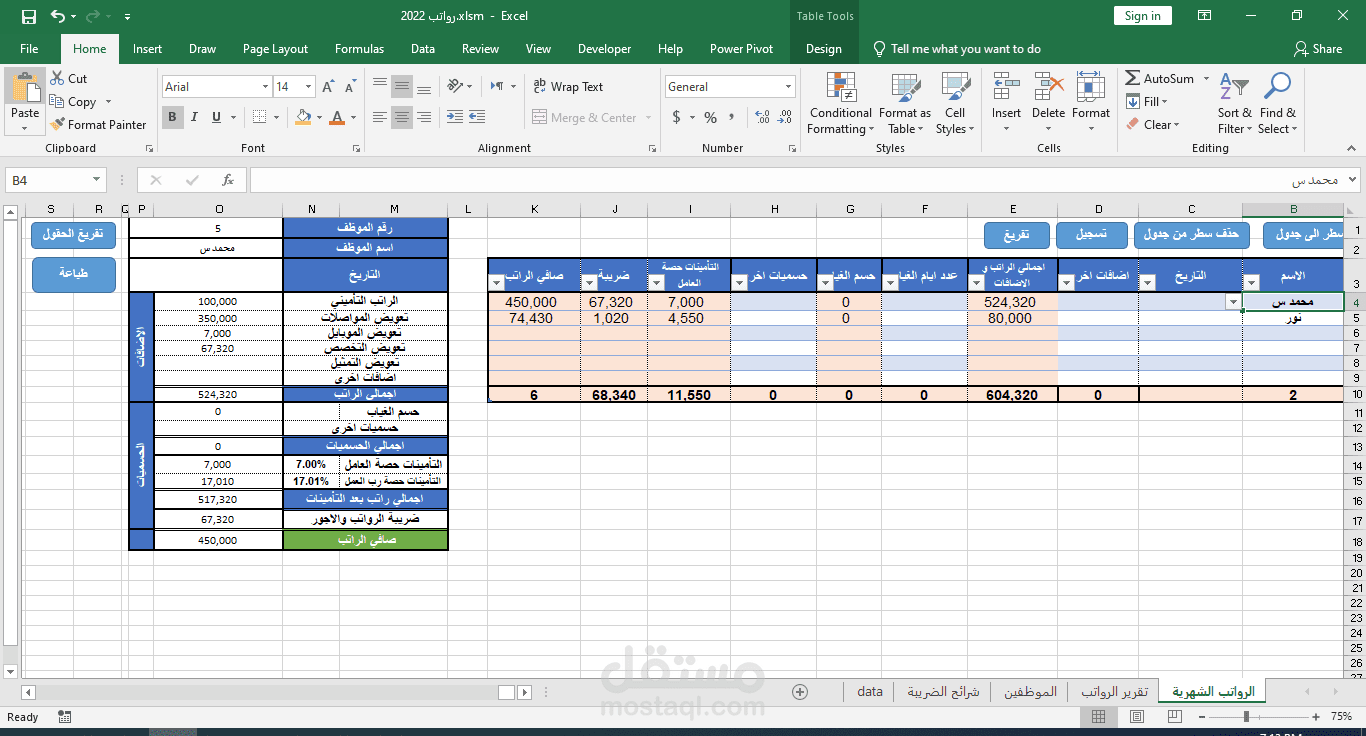Open Conditional Formatting menu
This screenshot has width=1366, height=736.
(x=840, y=103)
